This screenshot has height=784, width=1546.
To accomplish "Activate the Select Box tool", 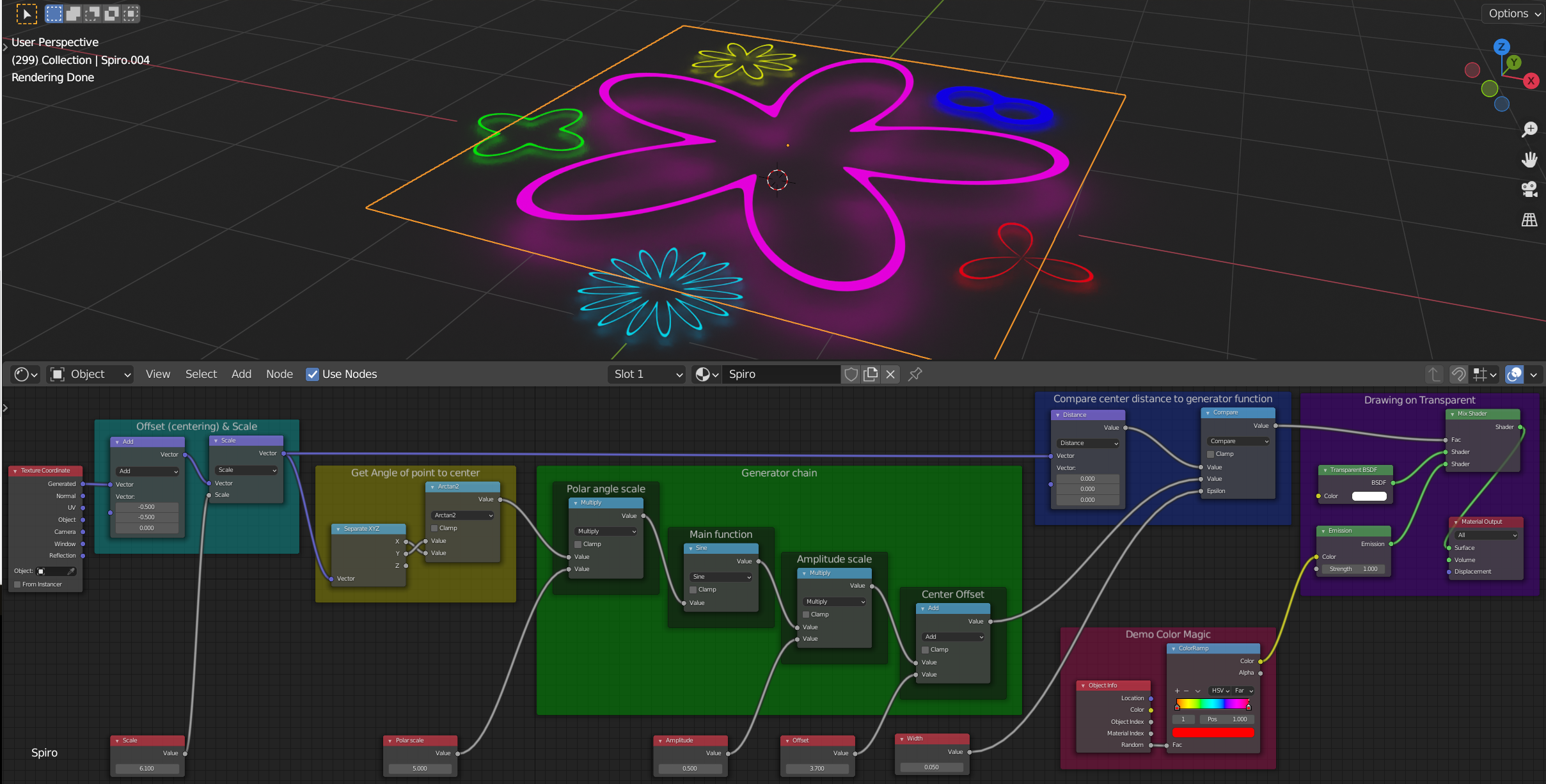I will 54,13.
